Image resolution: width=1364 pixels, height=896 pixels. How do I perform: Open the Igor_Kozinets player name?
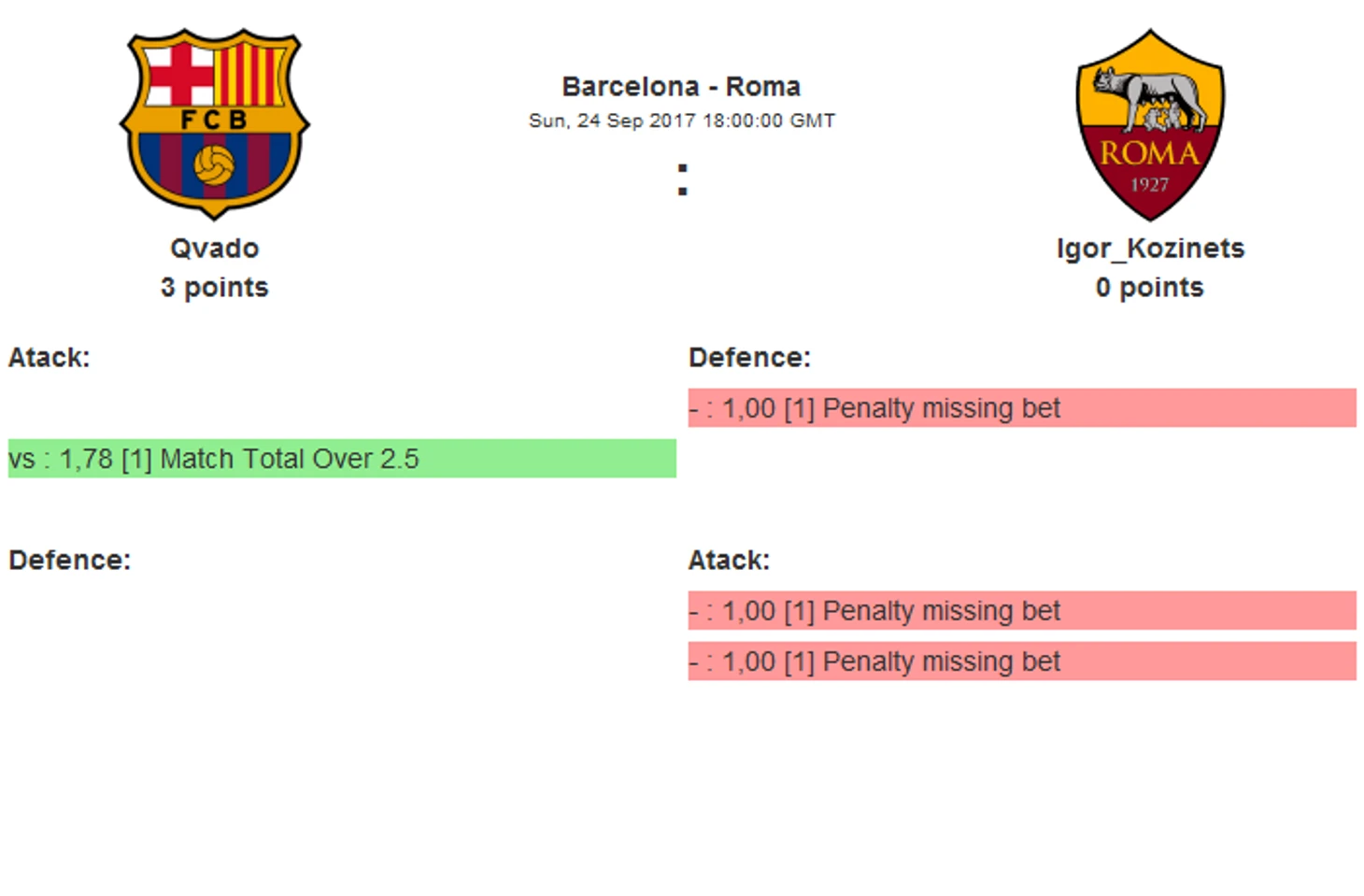[1150, 249]
